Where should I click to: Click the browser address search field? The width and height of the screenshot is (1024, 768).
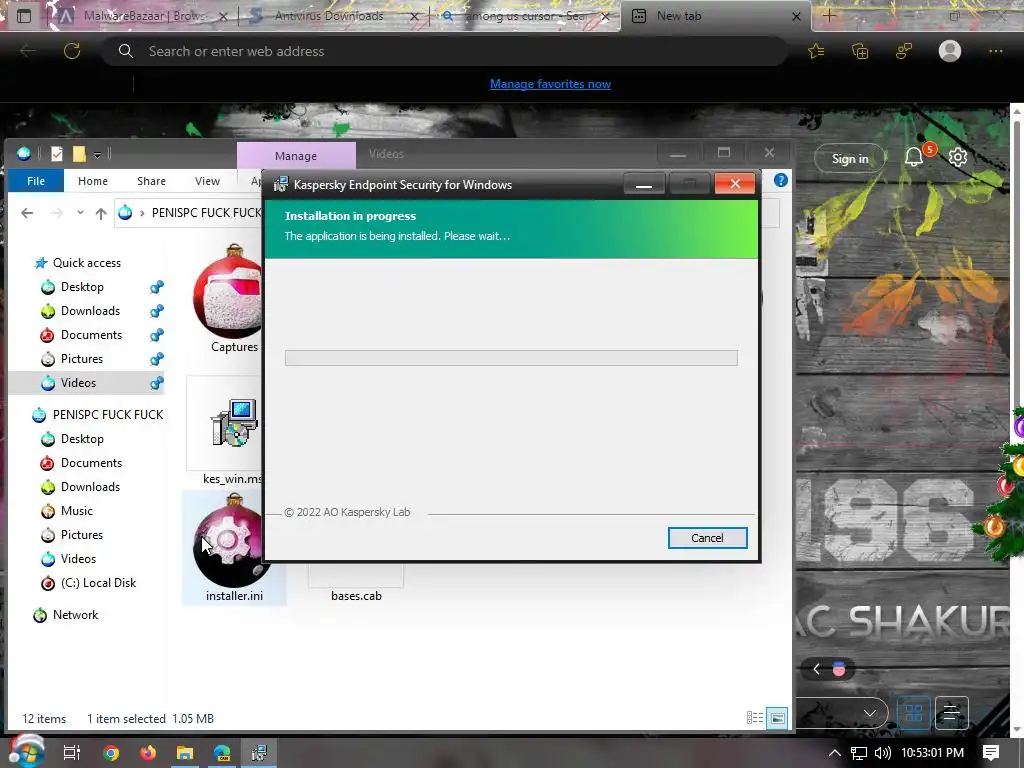[x=444, y=51]
